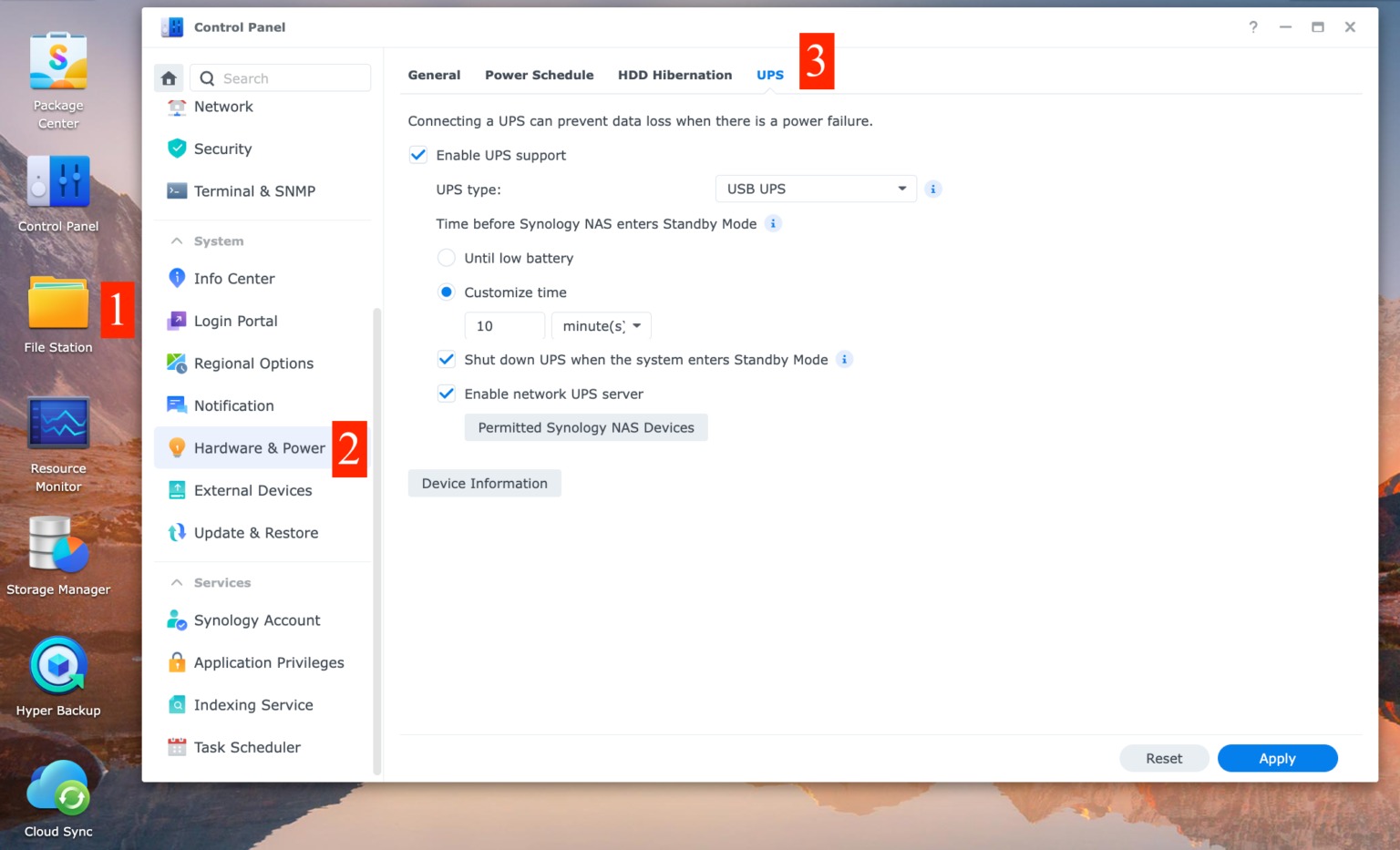
Task: Click the External Devices icon
Action: point(177,490)
